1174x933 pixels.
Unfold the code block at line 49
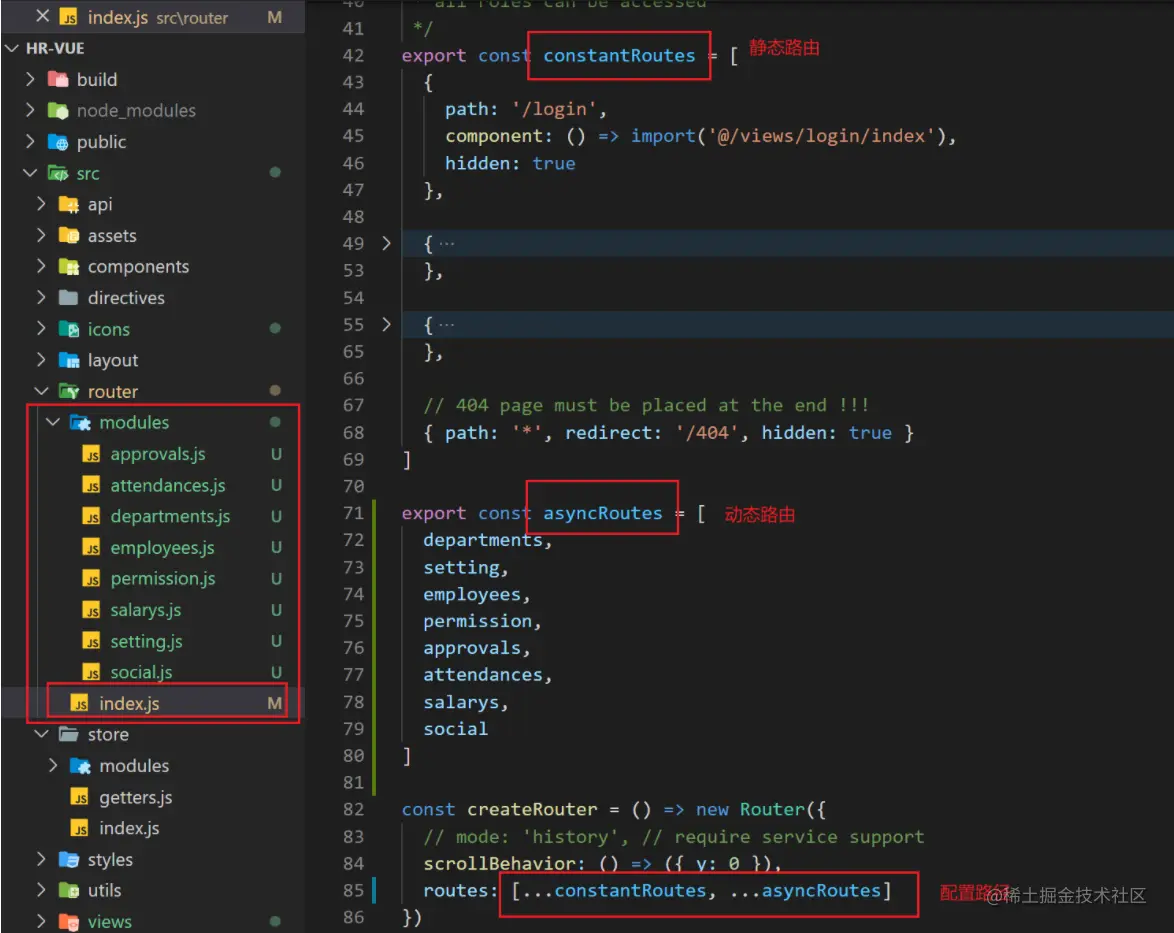[386, 243]
